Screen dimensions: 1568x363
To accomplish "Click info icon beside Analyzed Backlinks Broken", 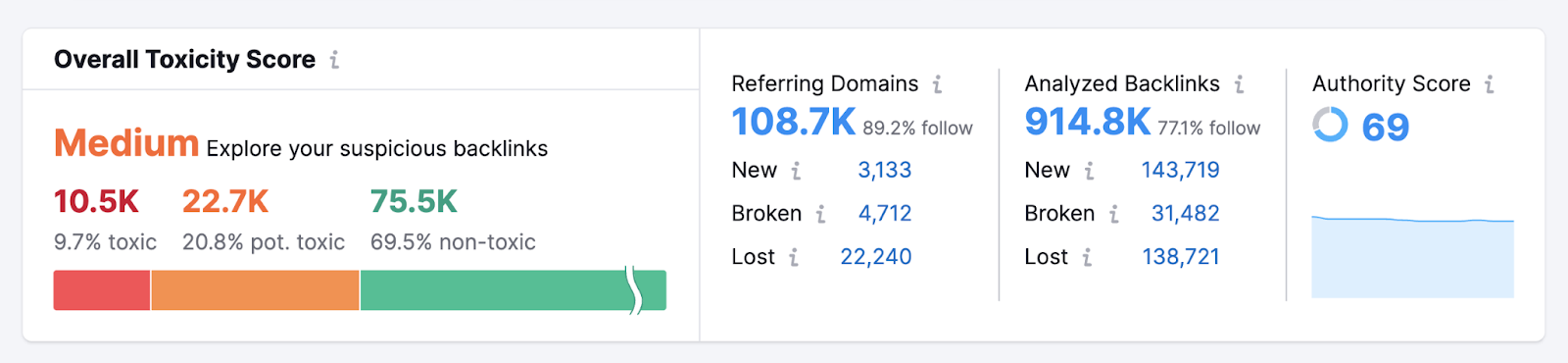I will (x=1113, y=214).
